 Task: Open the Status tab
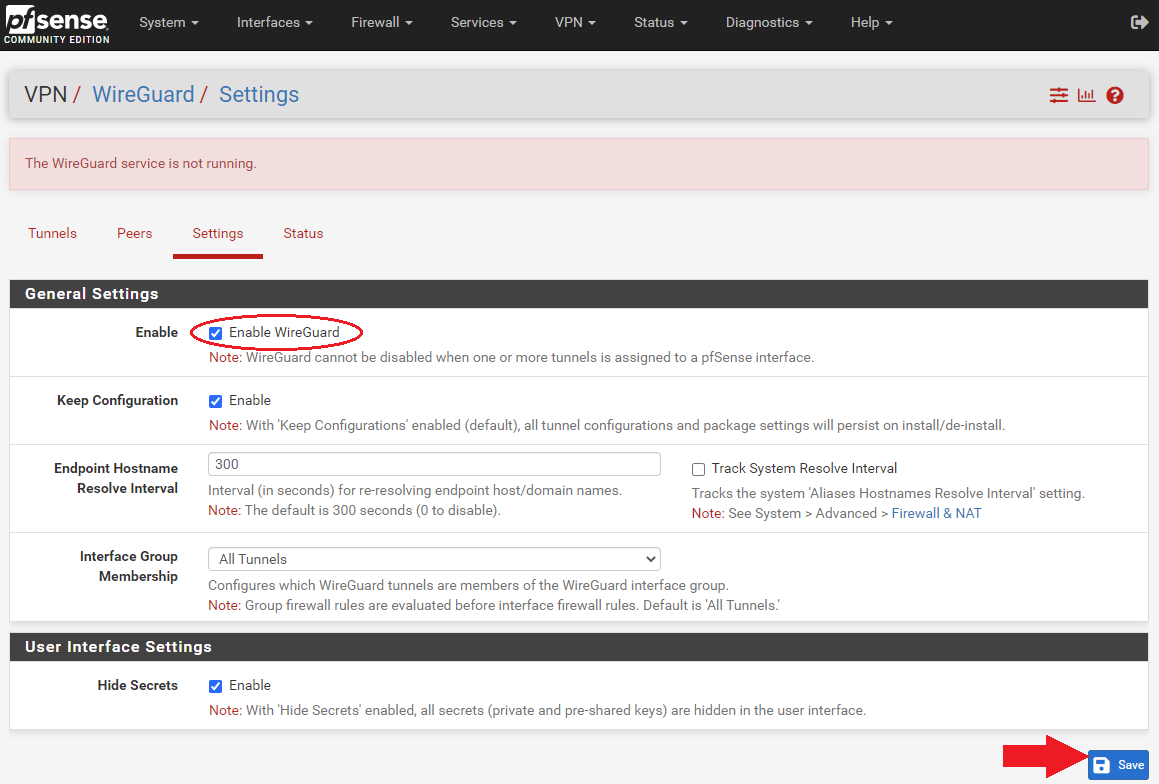303,234
